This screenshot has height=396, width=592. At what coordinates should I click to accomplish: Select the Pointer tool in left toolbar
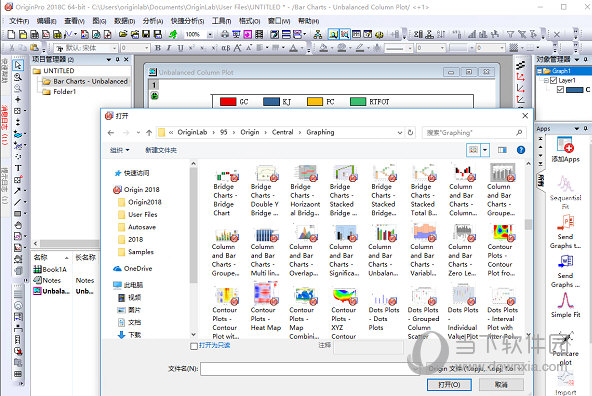(18, 65)
